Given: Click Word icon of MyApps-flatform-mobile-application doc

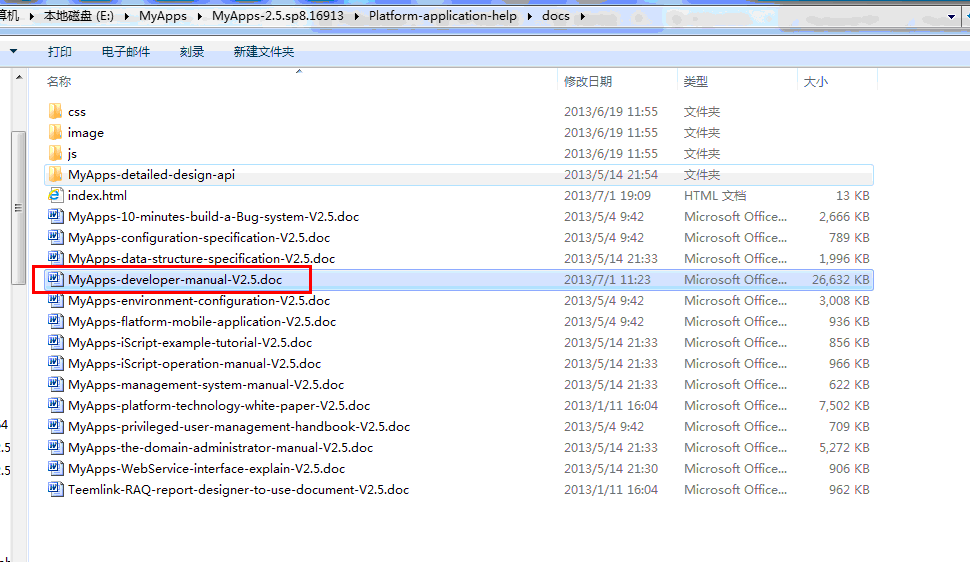Looking at the screenshot, I should (56, 322).
